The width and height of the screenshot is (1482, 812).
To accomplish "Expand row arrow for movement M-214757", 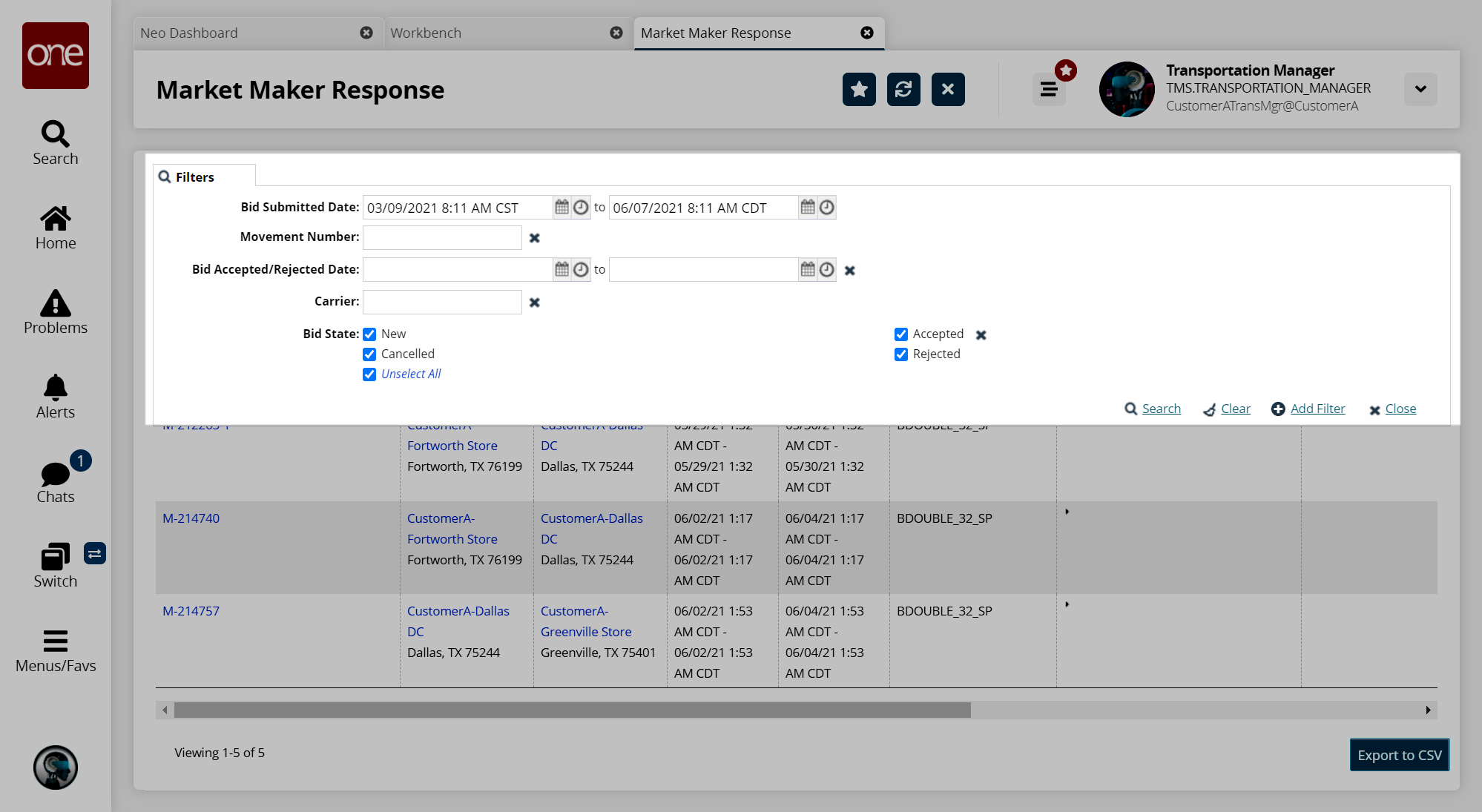I will point(1067,604).
